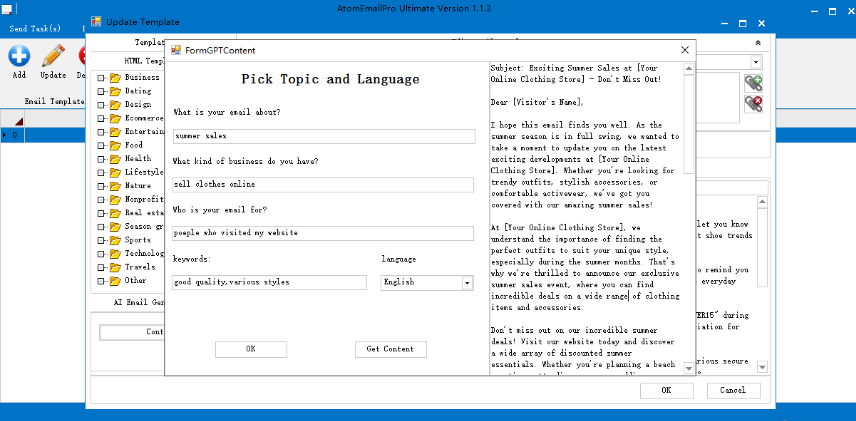
Task: Expand the Dating tree node
Action: (x=101, y=91)
